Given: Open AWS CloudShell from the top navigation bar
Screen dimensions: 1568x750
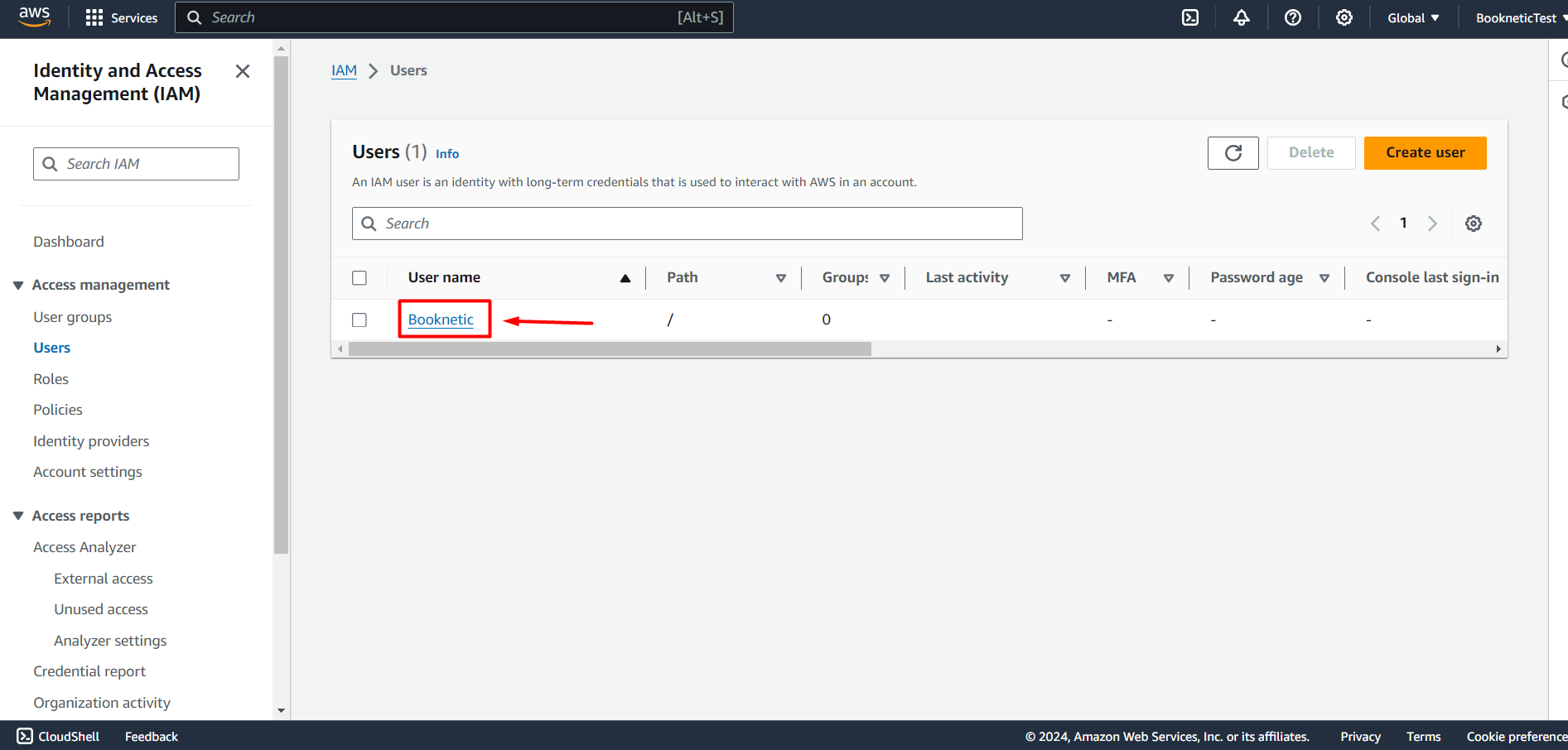Looking at the screenshot, I should 1190,17.
